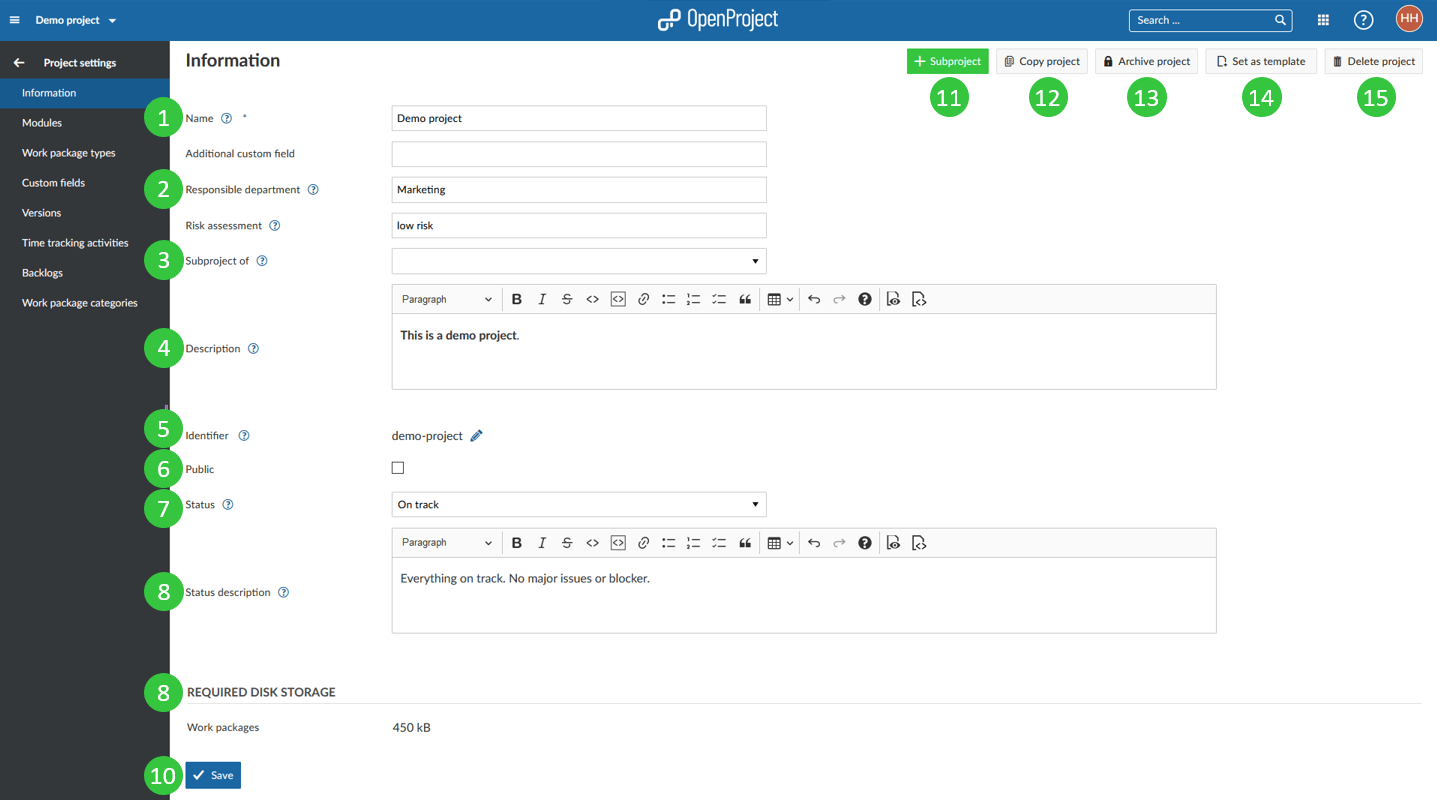Open the Status dropdown showing On track

[x=579, y=504]
